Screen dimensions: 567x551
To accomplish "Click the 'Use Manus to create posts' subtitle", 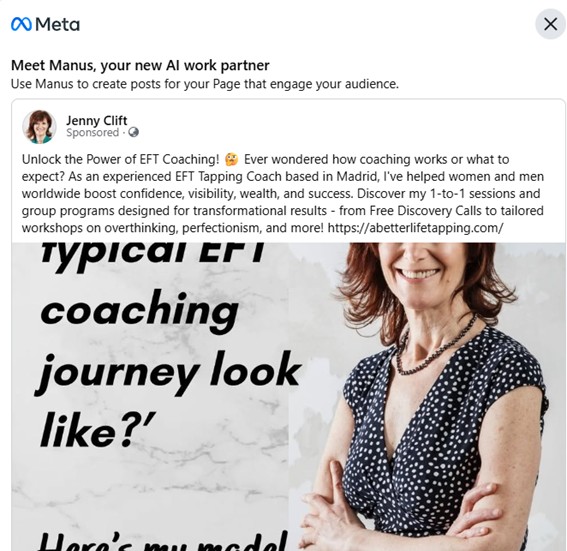I will coord(205,84).
